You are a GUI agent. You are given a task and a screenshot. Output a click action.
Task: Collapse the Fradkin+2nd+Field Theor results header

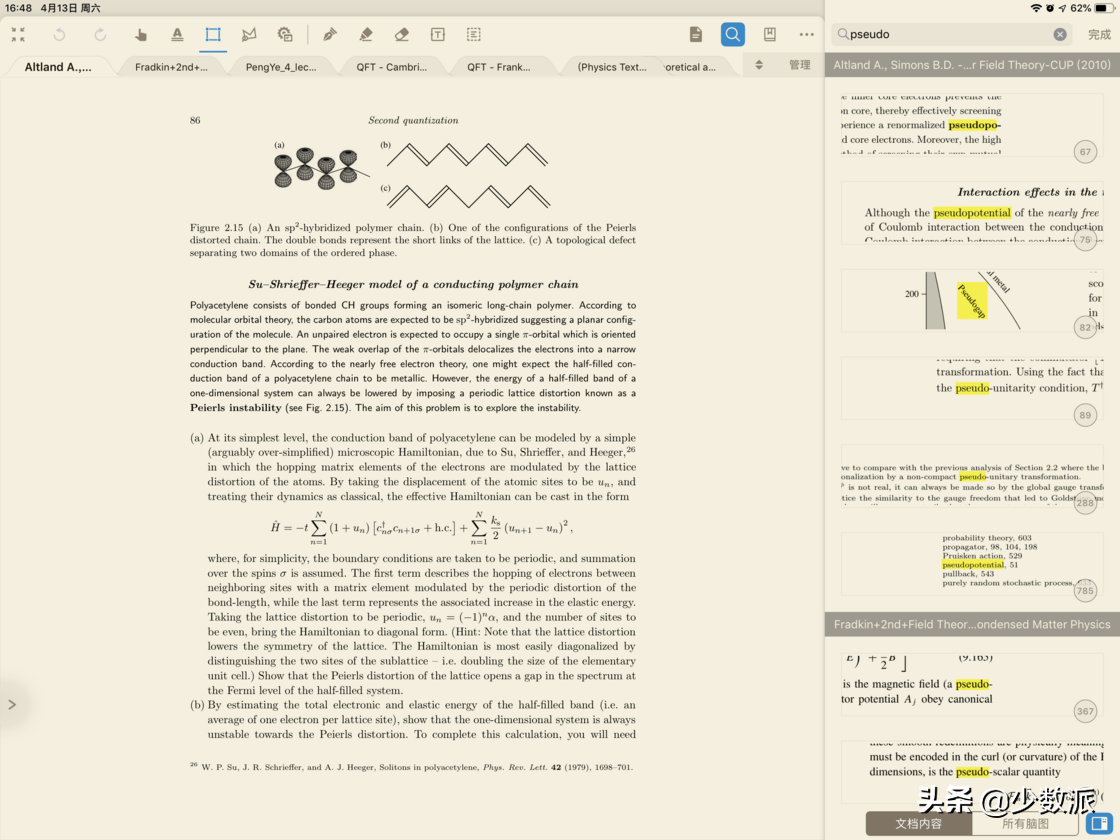click(972, 624)
